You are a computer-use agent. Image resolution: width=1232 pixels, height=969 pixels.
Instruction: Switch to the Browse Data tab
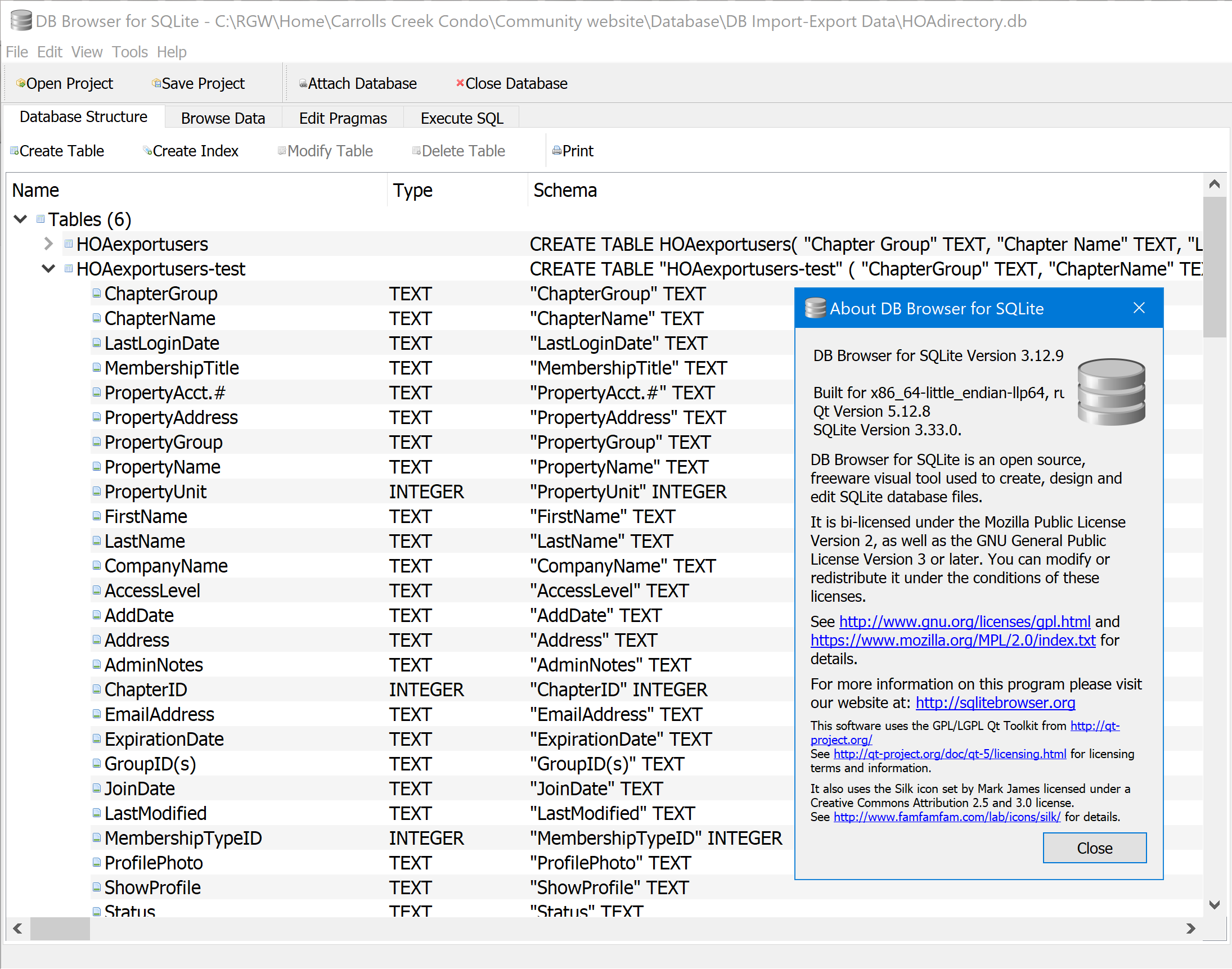pyautogui.click(x=222, y=118)
